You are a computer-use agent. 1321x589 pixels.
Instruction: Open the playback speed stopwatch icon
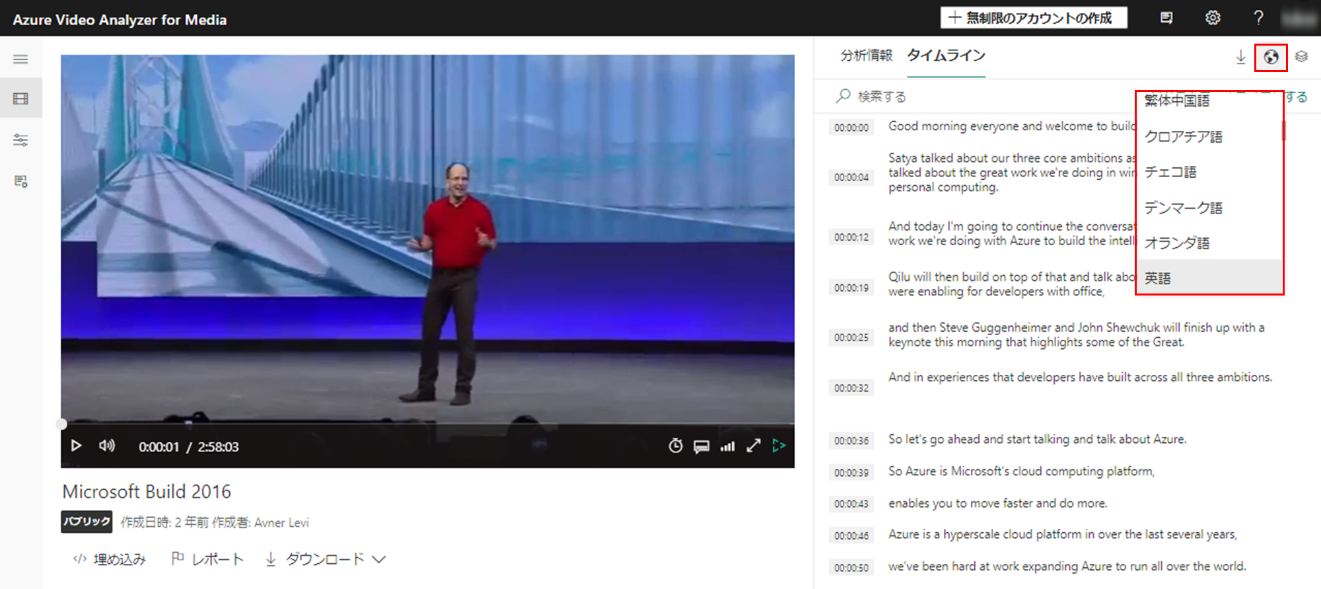[676, 446]
